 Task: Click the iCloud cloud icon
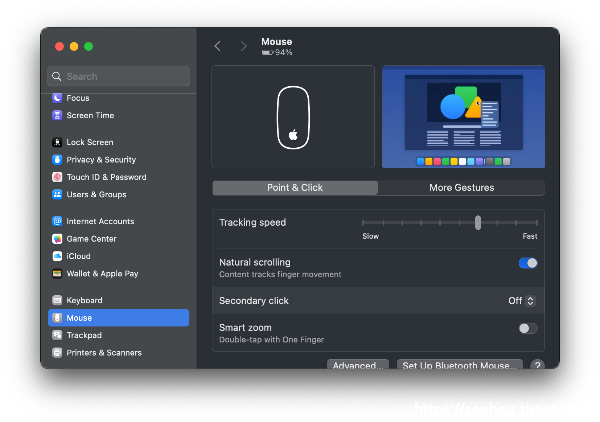click(x=57, y=256)
